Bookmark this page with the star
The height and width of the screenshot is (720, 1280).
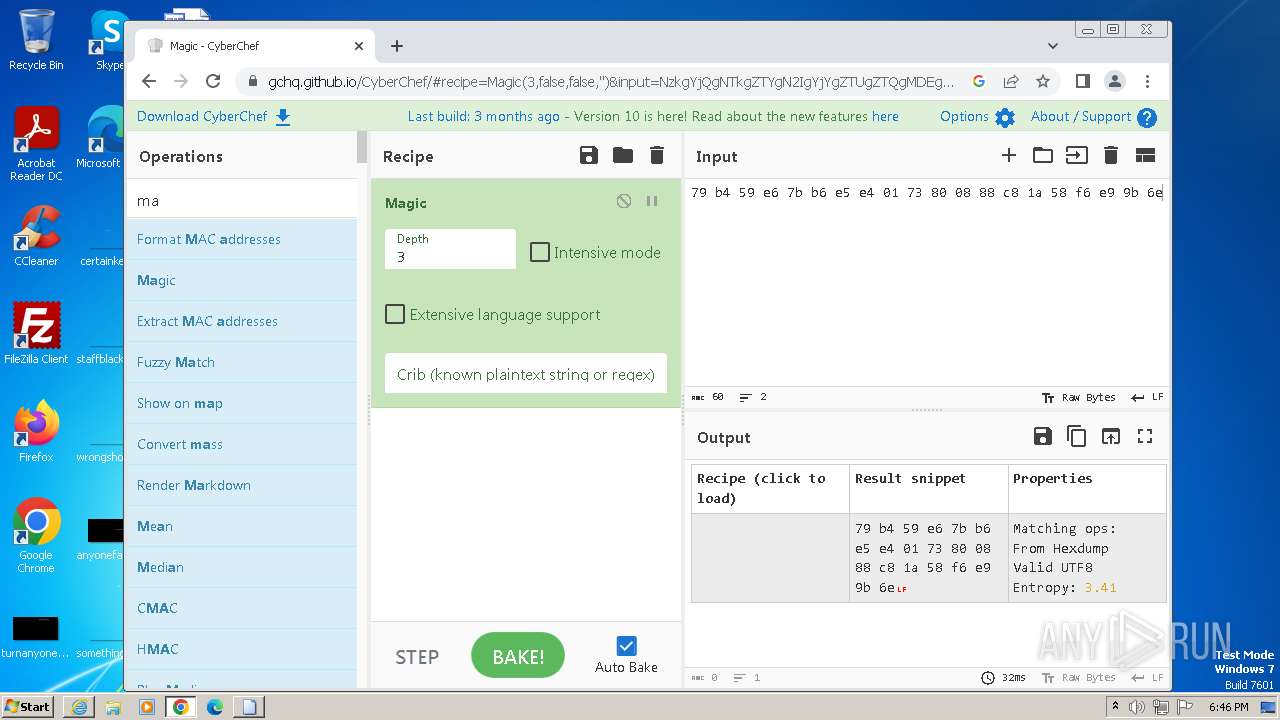(x=1043, y=82)
